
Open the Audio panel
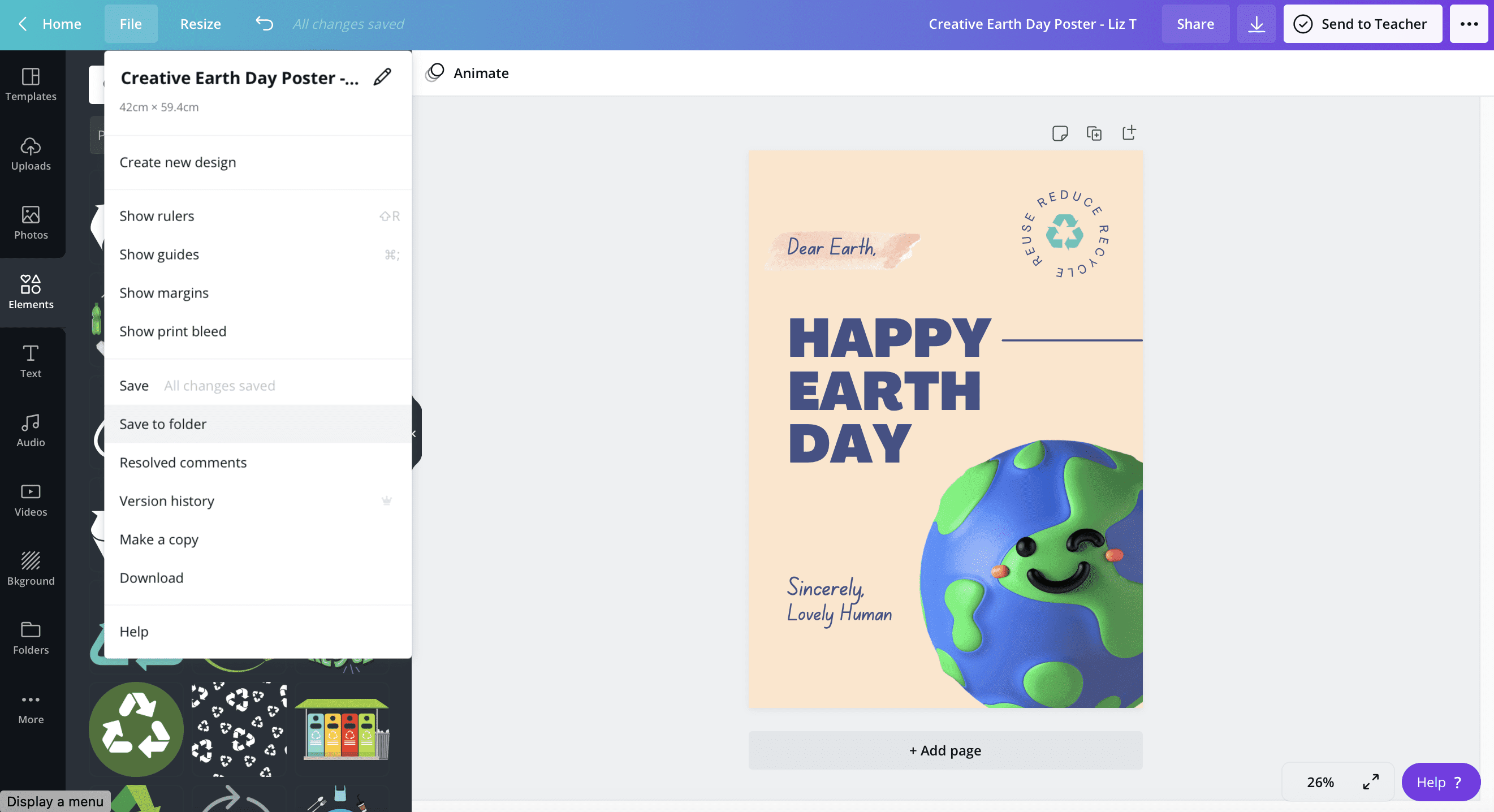tap(29, 429)
